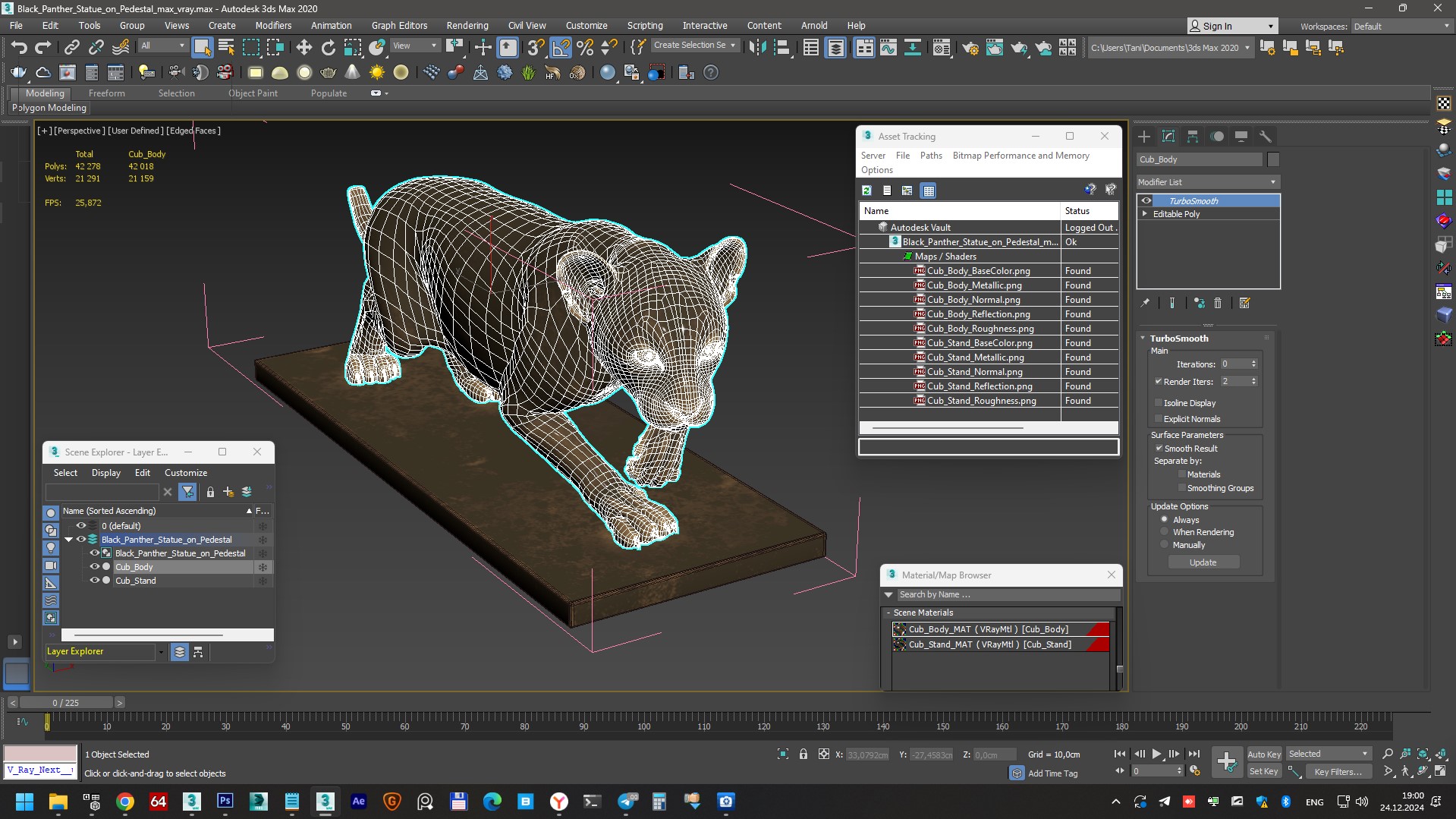
Task: Open the Modifier List dropdown
Action: tap(1208, 182)
